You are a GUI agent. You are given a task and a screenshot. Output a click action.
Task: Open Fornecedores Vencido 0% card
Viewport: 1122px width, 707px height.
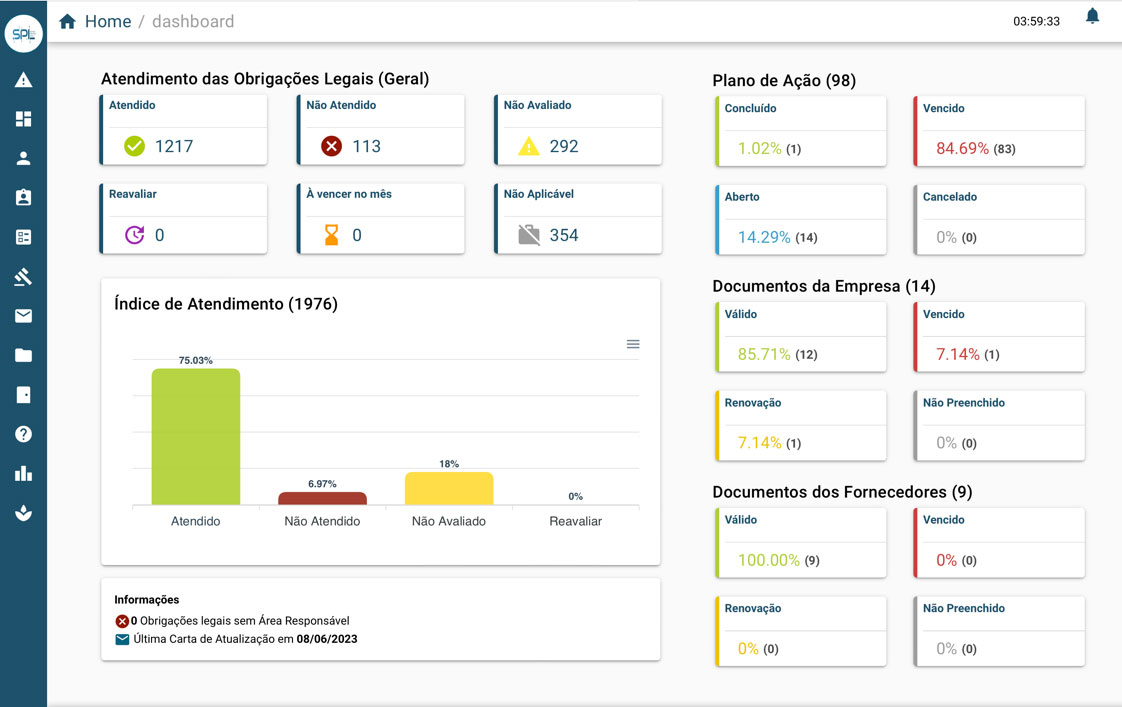(x=999, y=543)
